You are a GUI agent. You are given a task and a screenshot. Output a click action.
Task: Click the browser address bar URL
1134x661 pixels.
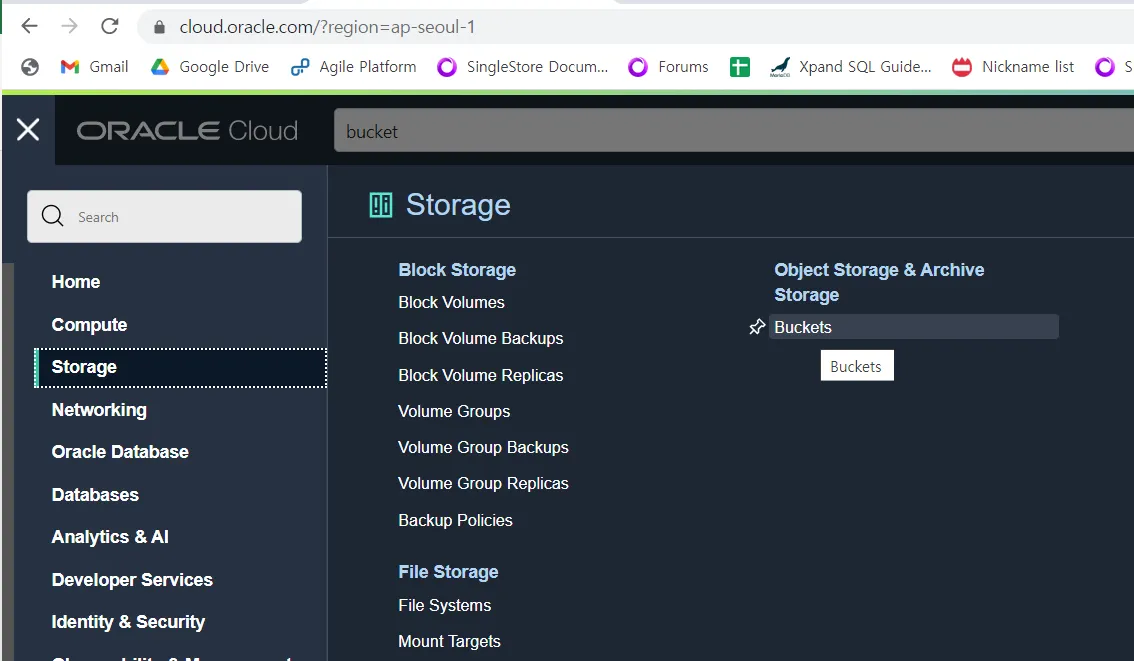click(x=327, y=27)
